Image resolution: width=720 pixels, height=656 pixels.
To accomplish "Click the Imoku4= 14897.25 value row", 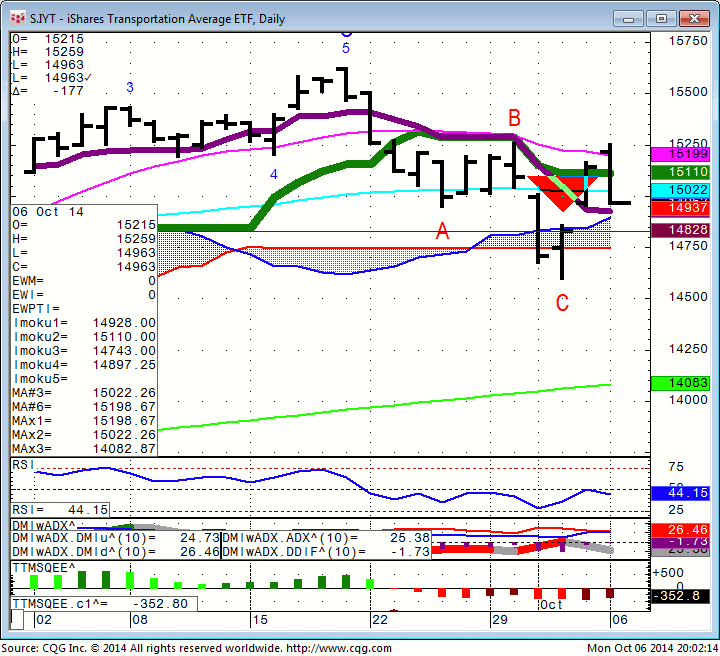I will pos(84,365).
